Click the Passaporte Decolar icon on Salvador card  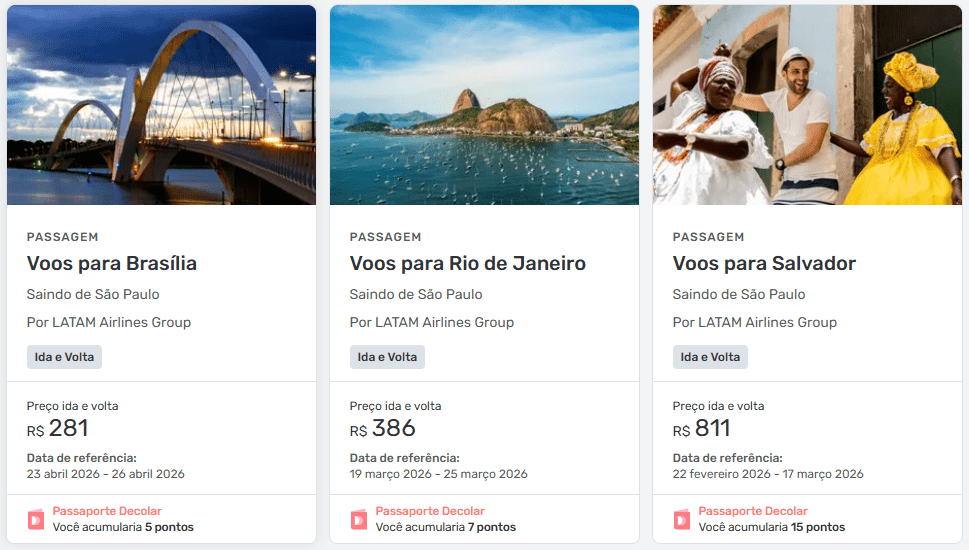[682, 519]
